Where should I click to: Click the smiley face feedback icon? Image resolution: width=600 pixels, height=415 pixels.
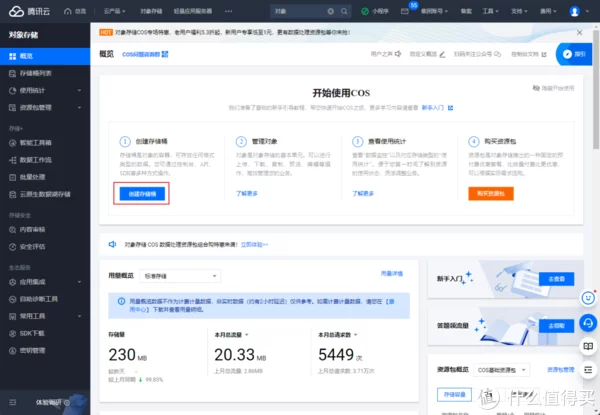588,298
